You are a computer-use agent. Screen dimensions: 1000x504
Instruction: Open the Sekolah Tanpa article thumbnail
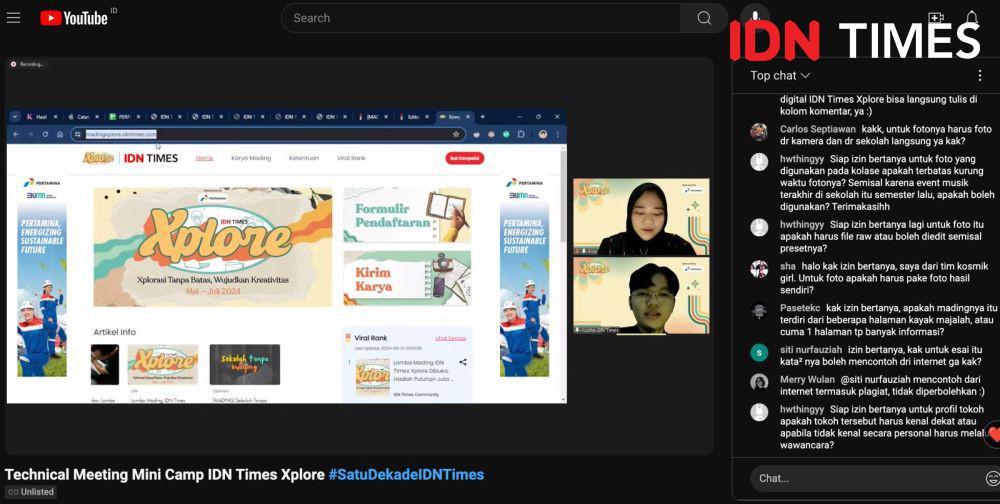pyautogui.click(x=244, y=364)
